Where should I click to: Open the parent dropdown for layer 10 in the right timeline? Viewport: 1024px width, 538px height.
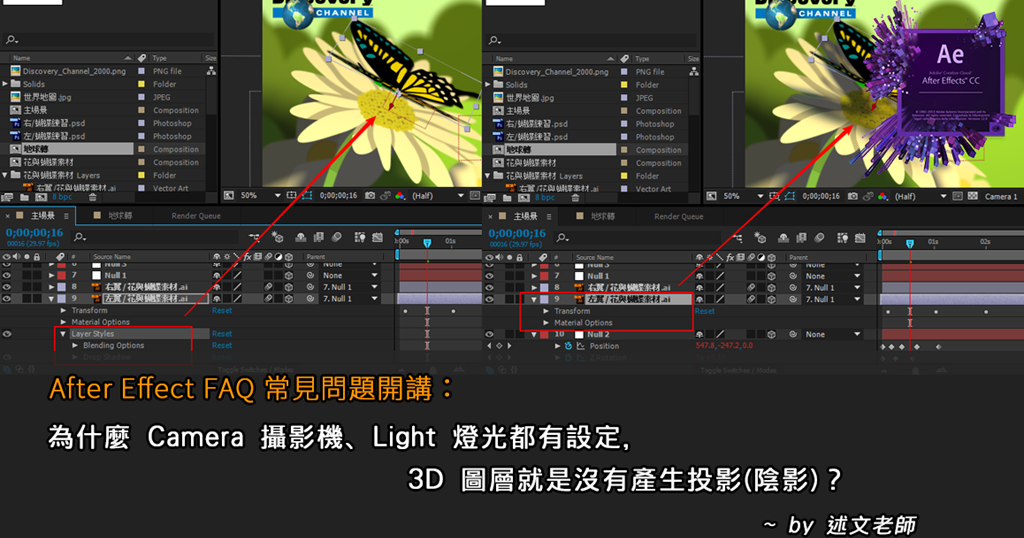831,334
